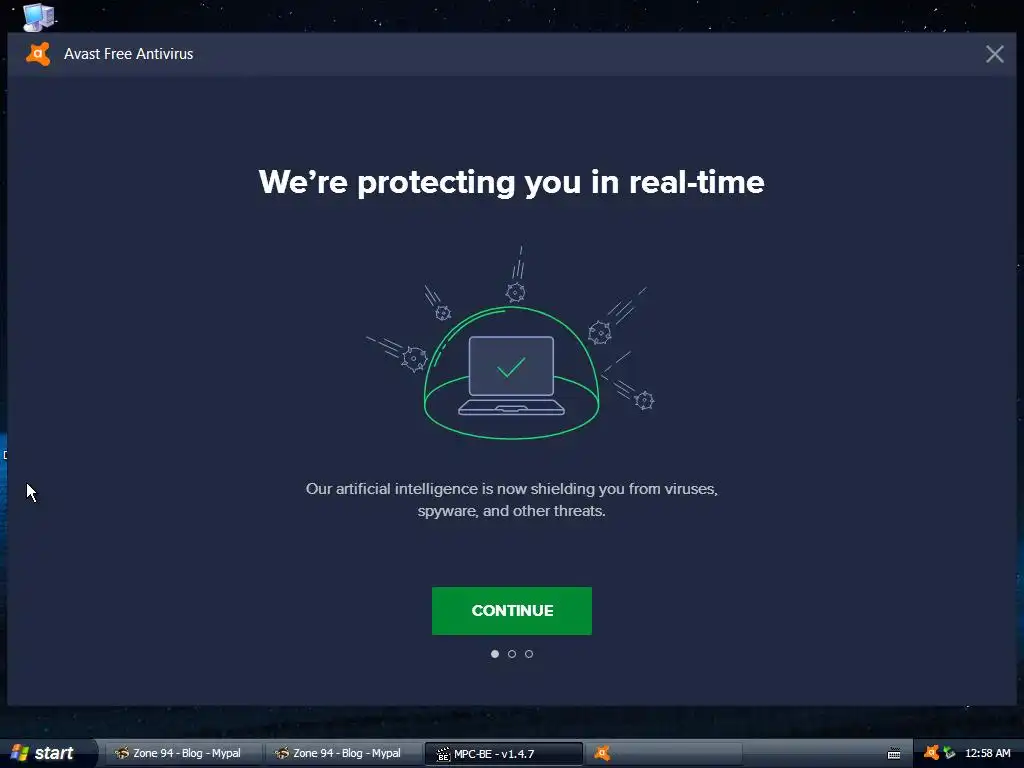This screenshot has height=768, width=1024.
Task: Select the first pagination dot
Action: pyautogui.click(x=494, y=654)
